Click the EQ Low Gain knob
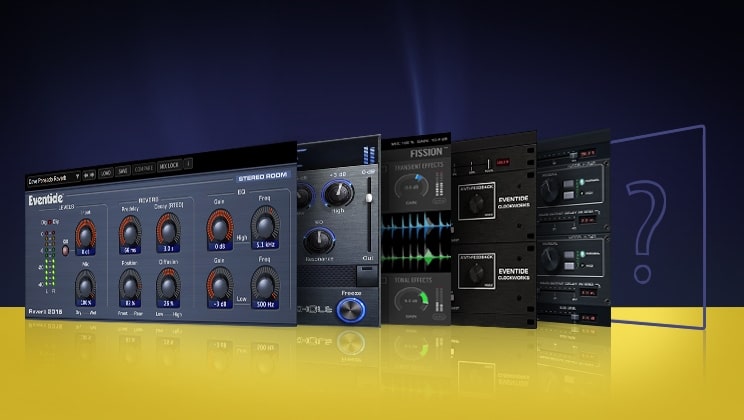The width and height of the screenshot is (744, 420). click(x=220, y=283)
